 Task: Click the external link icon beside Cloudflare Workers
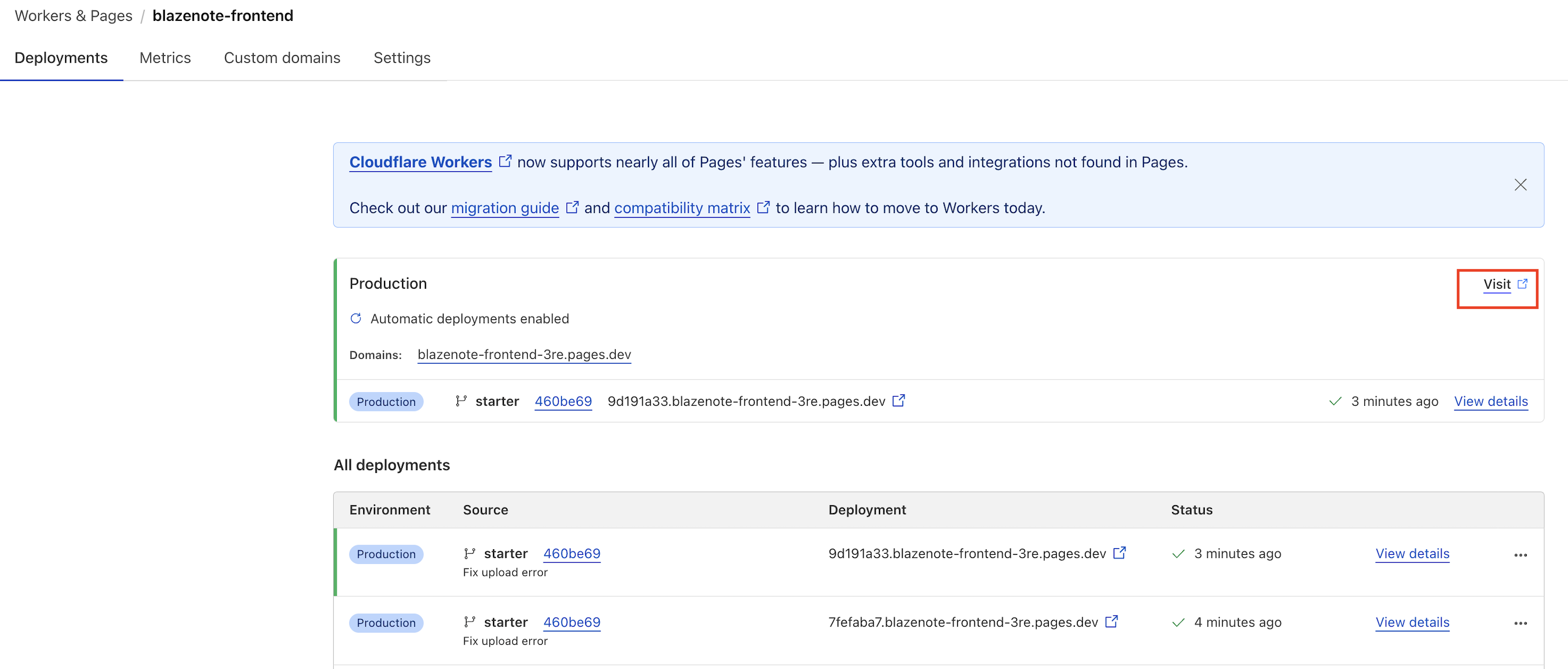click(x=505, y=160)
